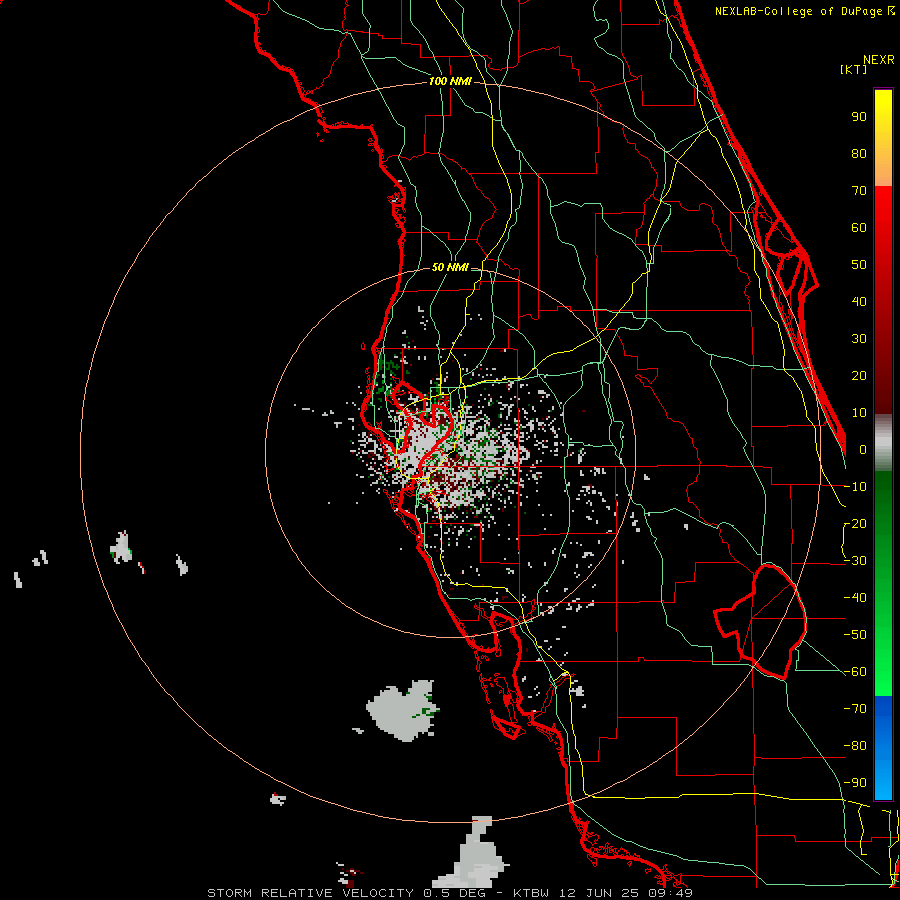
Task: Click the -20 knot scale label
Action: coord(855,523)
